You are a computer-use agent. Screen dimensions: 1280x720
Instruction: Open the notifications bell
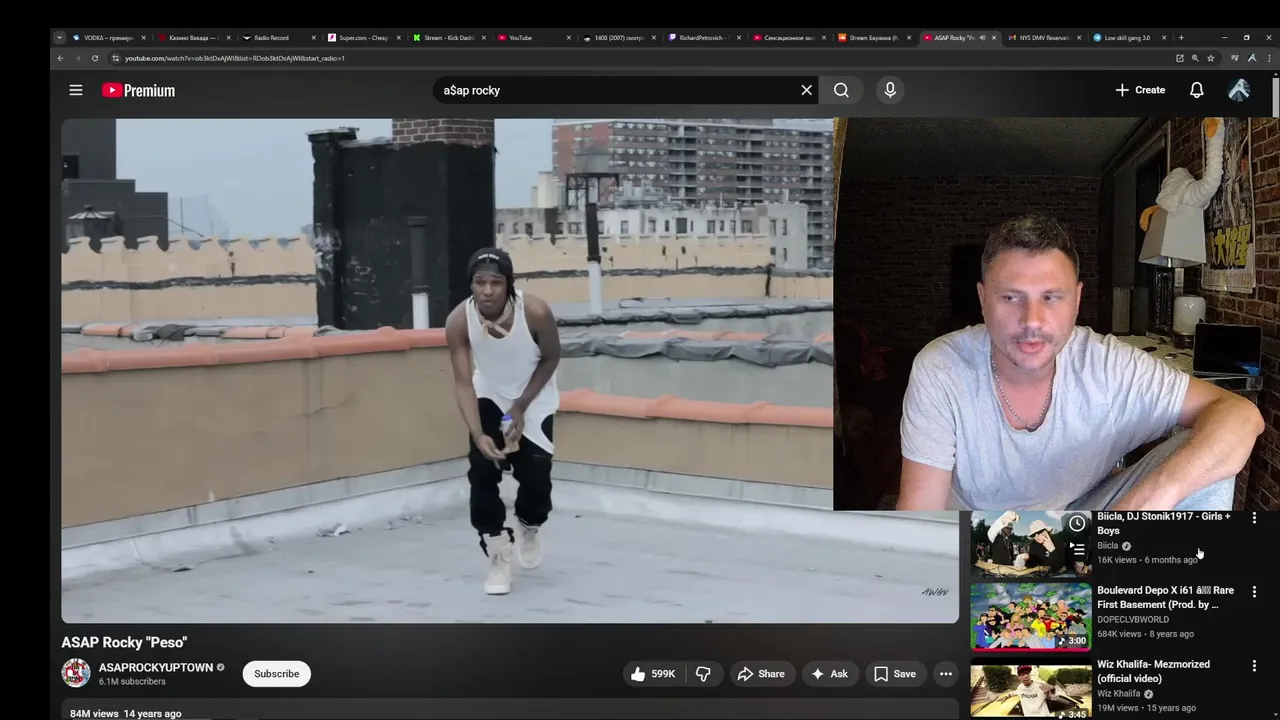point(1196,90)
